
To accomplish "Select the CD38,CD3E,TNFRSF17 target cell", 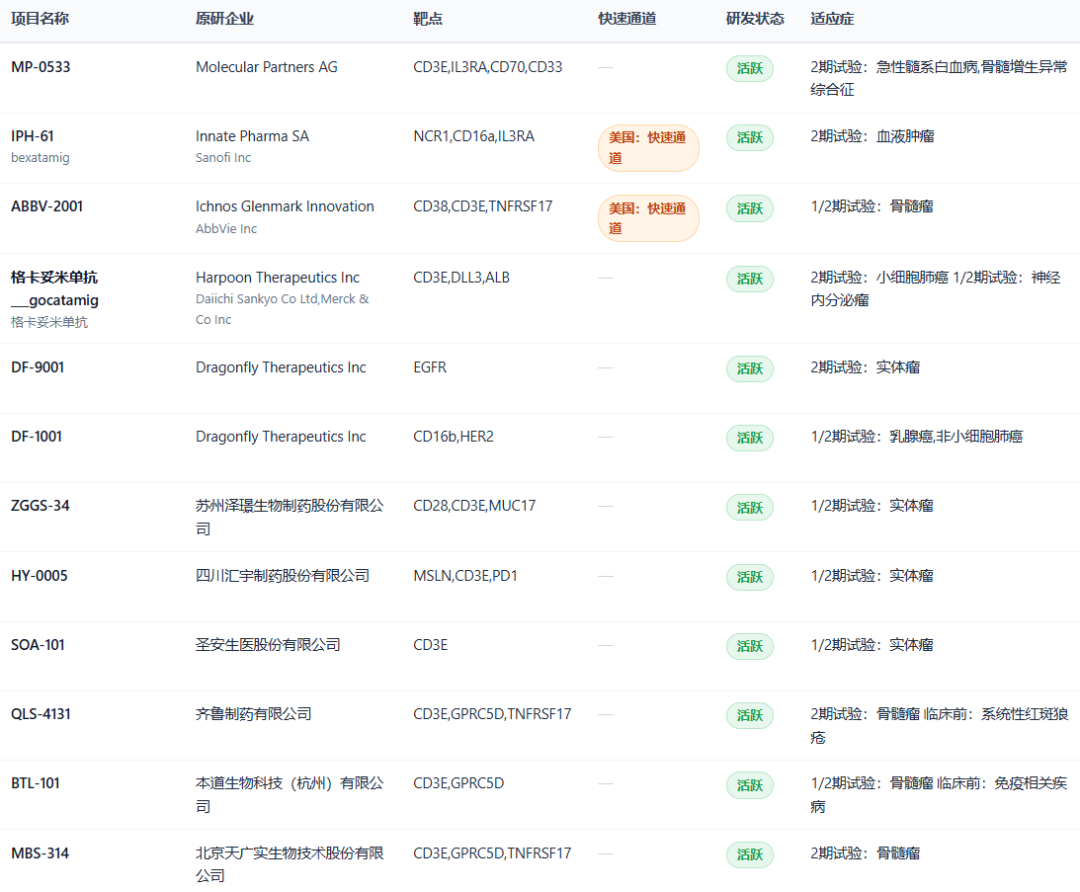I will 483,206.
